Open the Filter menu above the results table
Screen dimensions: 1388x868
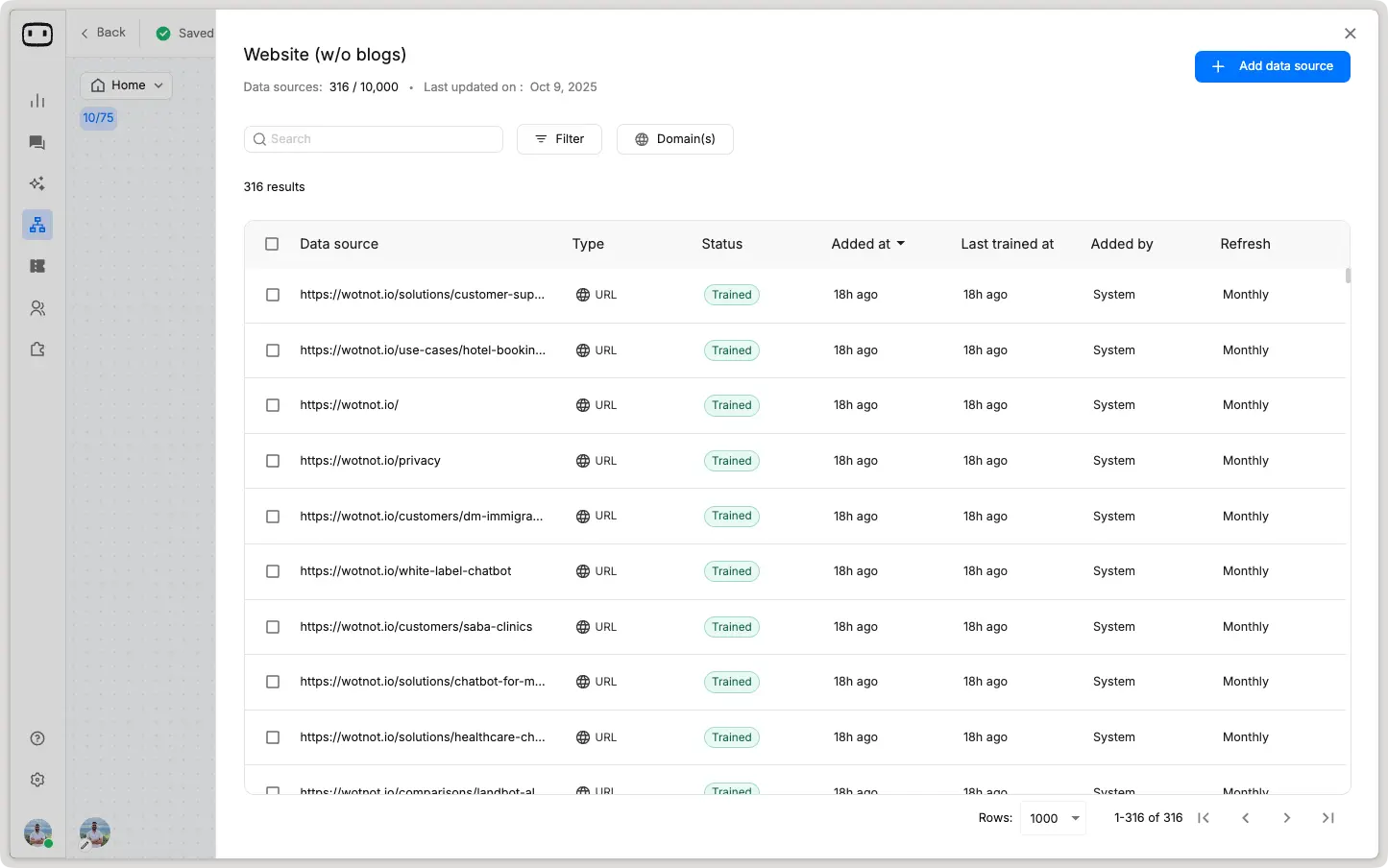click(x=559, y=139)
